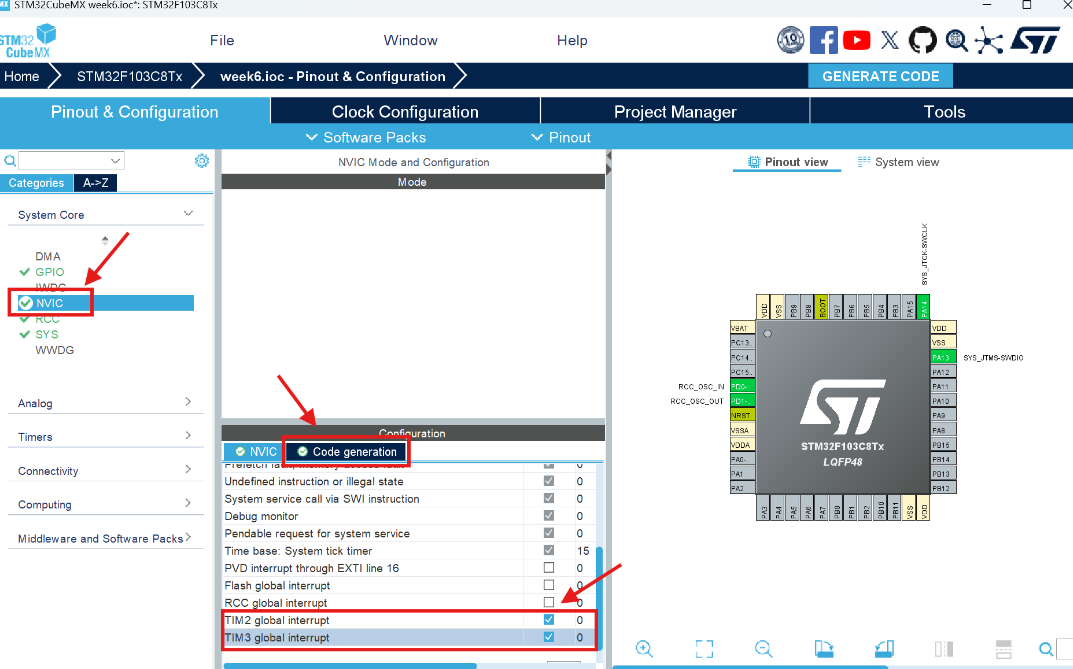This screenshot has width=1073, height=669.
Task: Select GPIO in System Core list
Action: (x=50, y=272)
